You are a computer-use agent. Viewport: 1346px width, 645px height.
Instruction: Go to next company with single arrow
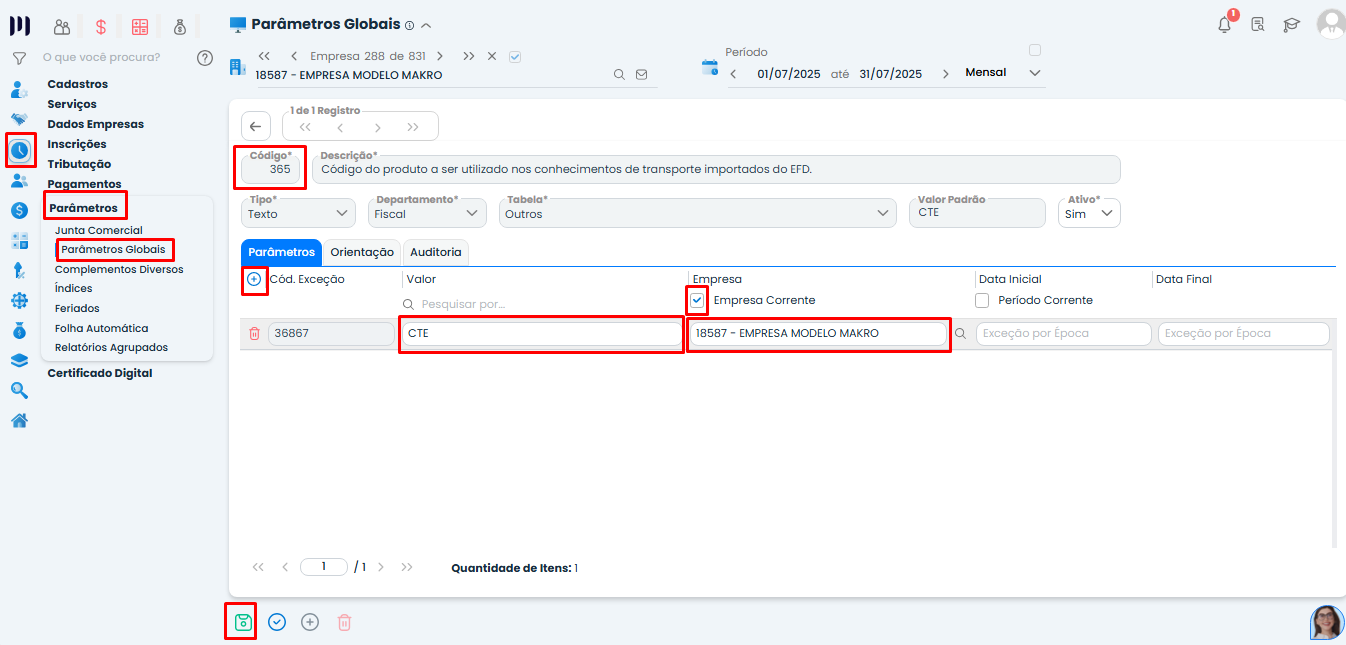tap(440, 57)
